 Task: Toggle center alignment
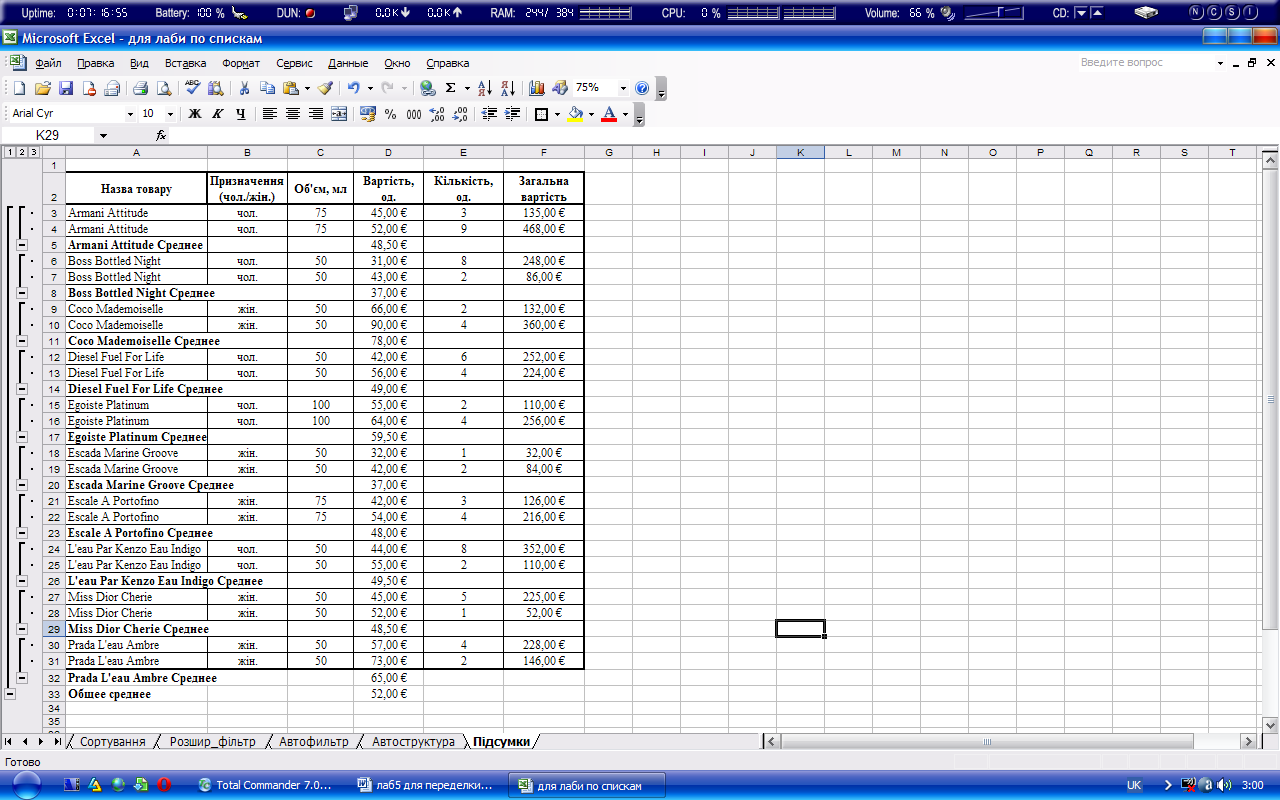(293, 114)
